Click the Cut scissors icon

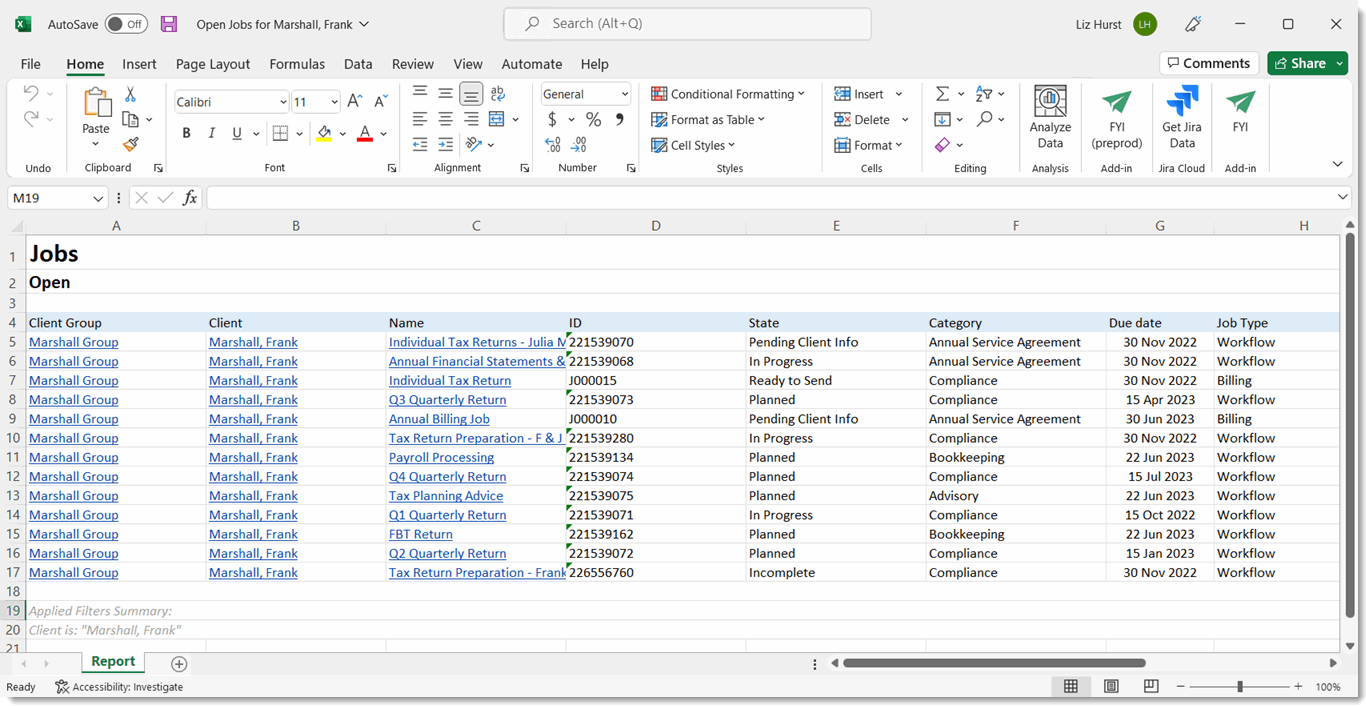[130, 94]
